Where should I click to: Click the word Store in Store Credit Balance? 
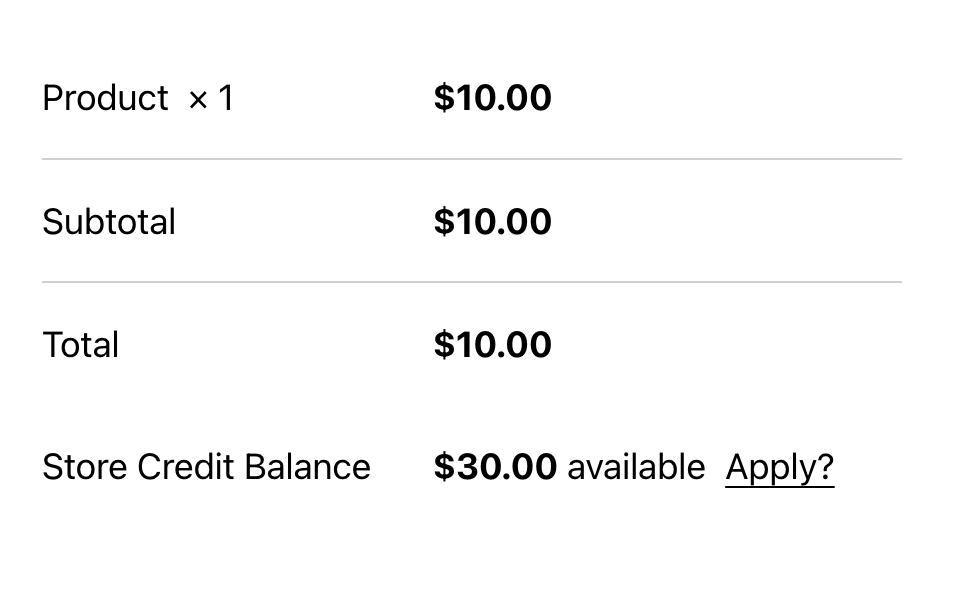(x=85, y=467)
